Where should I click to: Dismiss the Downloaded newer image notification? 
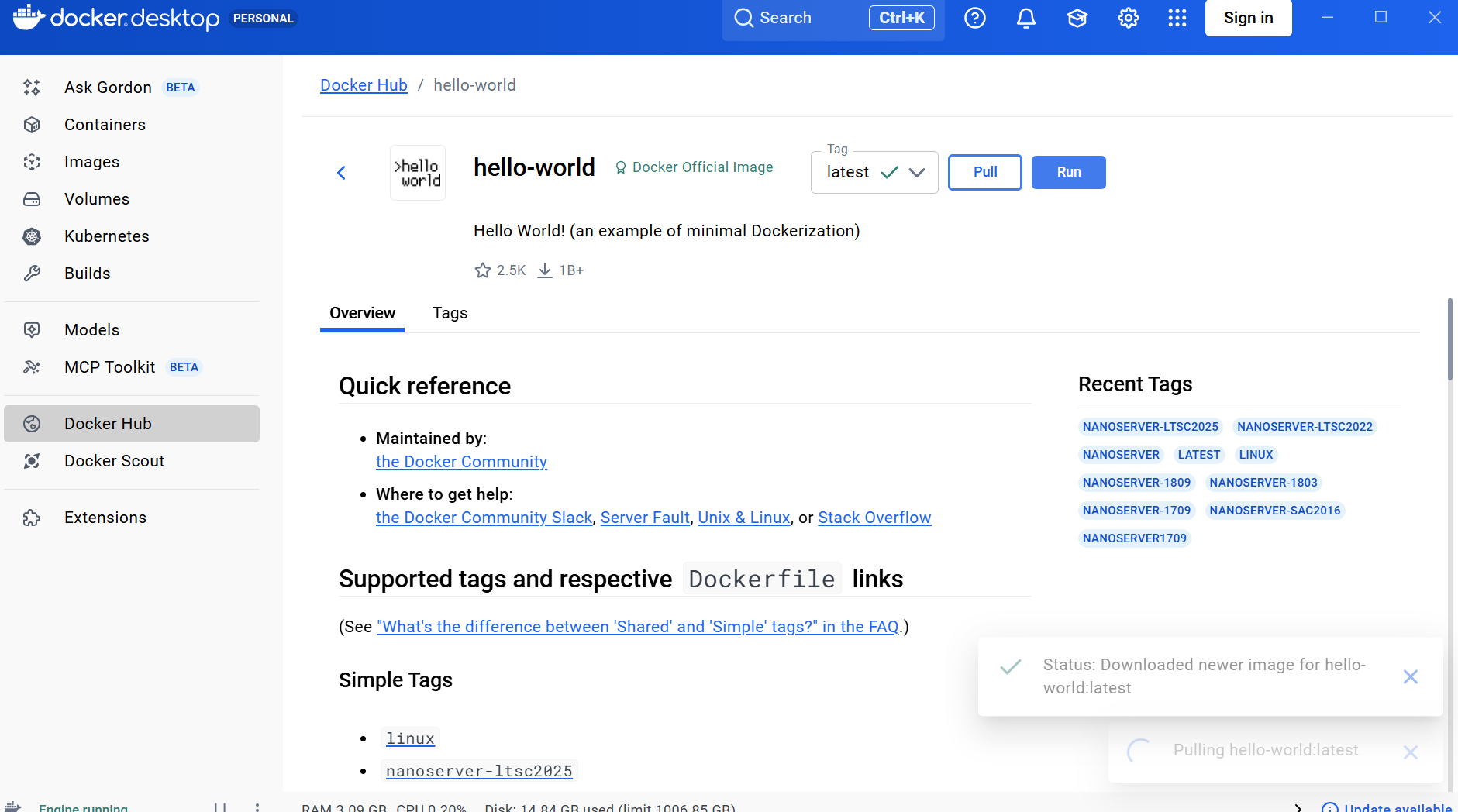[x=1410, y=676]
